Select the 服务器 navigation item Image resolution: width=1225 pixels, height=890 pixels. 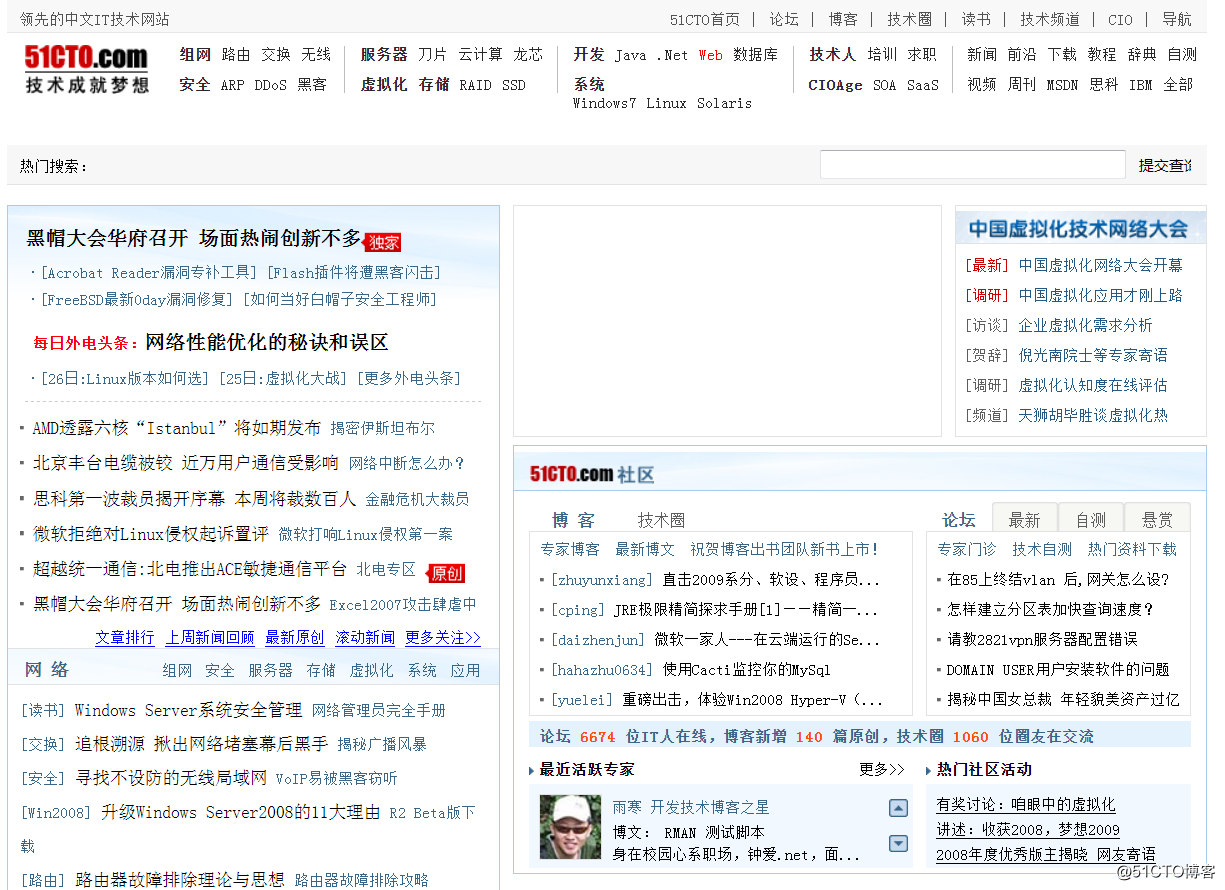[x=384, y=54]
